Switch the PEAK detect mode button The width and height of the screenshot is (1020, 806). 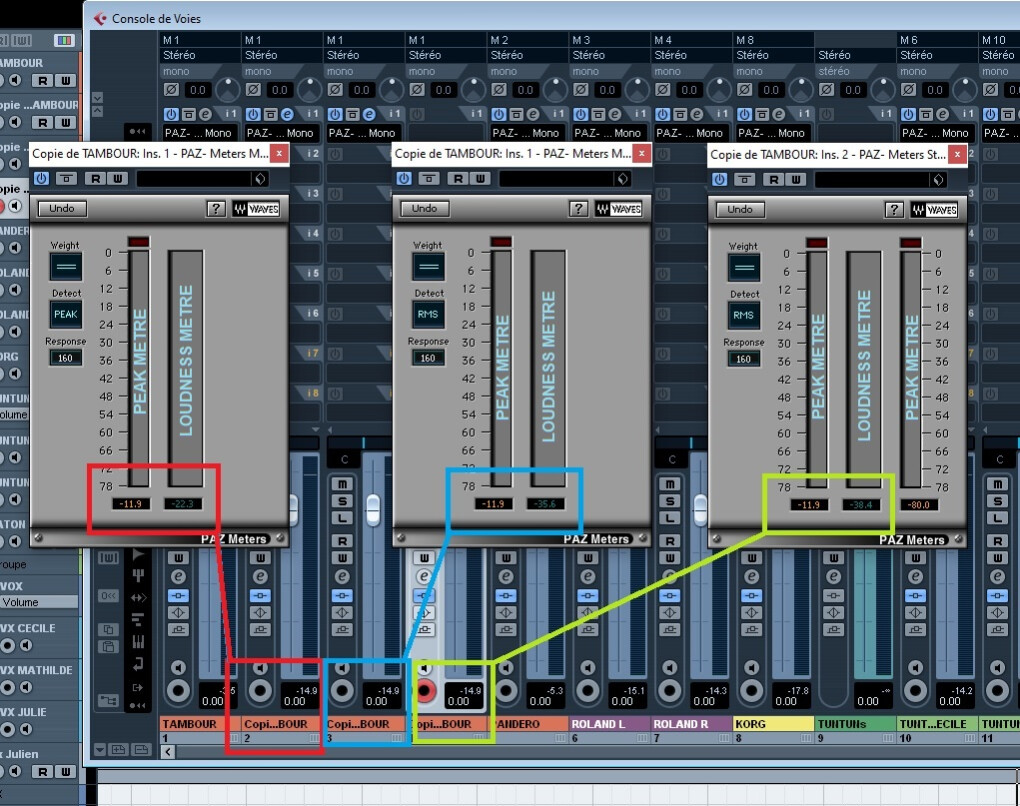coord(66,314)
